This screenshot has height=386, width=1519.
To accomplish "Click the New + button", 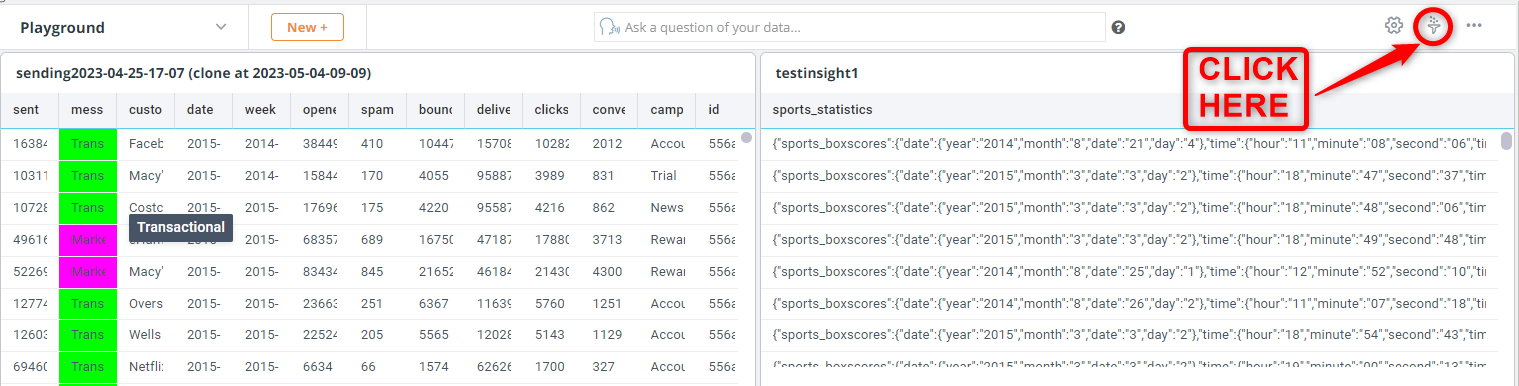I will (x=307, y=27).
